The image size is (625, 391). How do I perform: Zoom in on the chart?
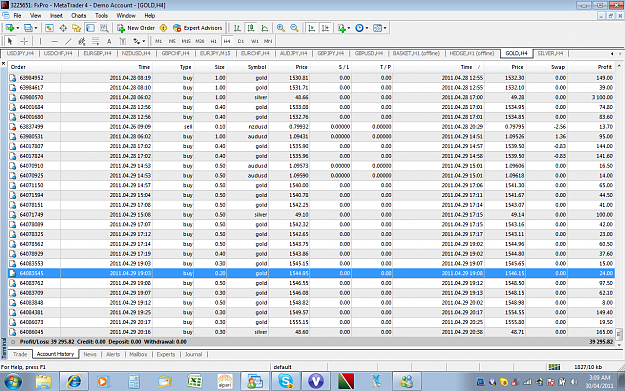(281, 28)
